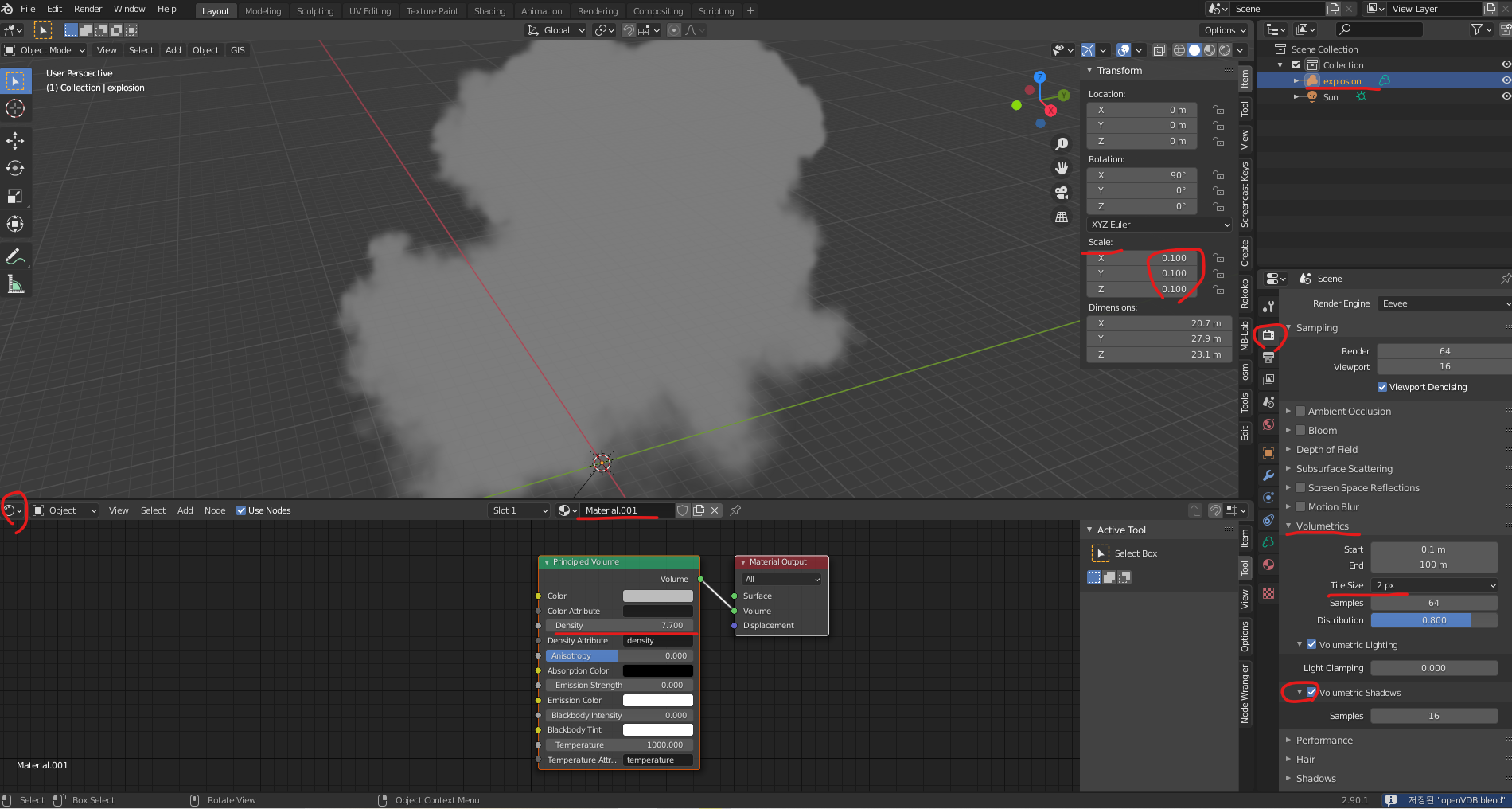Hide the explosion object in outliner

click(1506, 80)
